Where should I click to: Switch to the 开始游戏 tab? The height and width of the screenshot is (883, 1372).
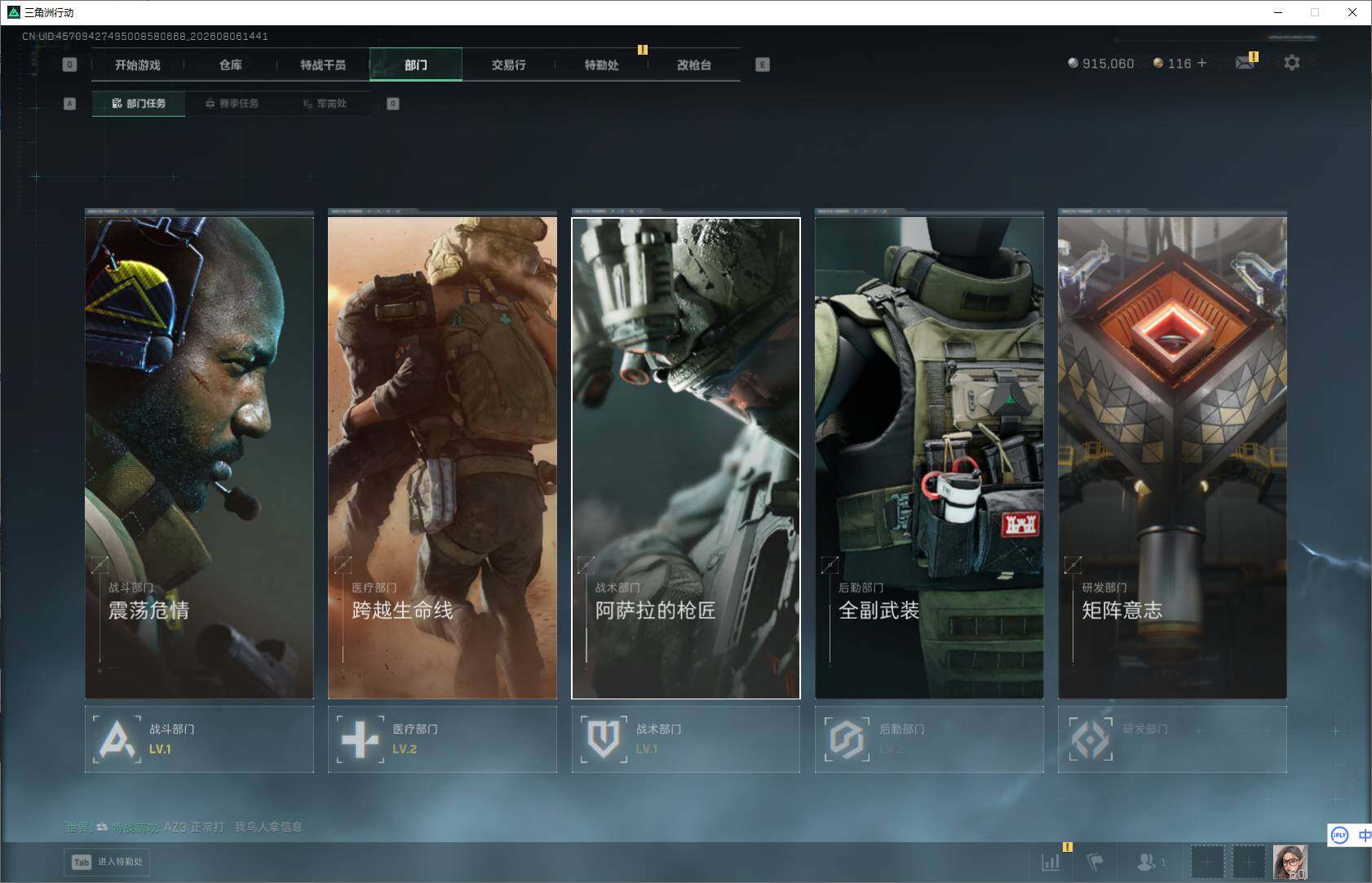(x=138, y=64)
